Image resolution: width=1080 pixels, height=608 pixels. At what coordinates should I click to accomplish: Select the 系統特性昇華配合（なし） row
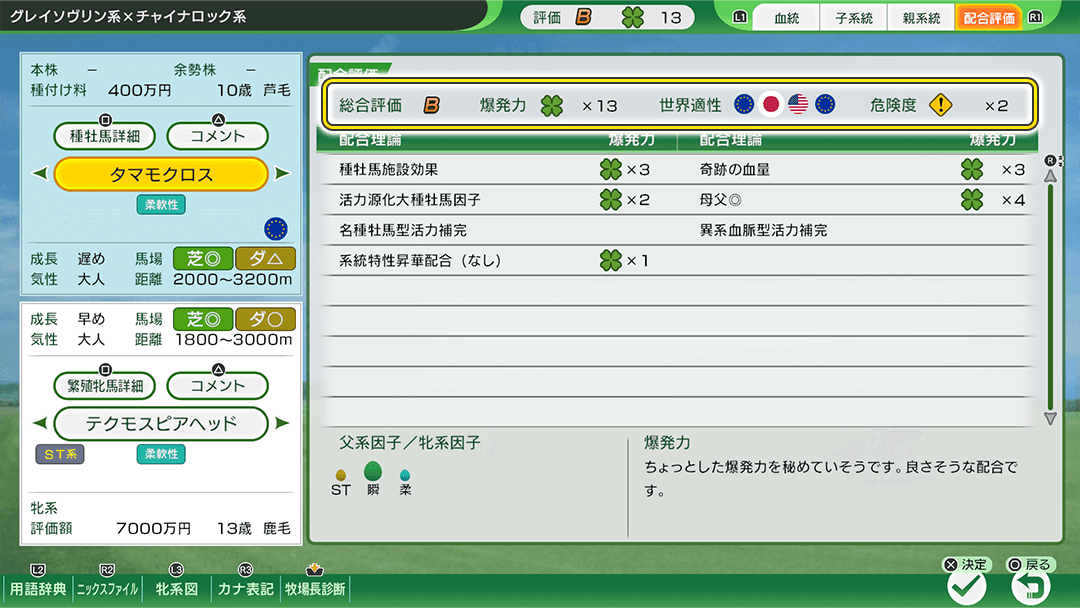tap(497, 260)
